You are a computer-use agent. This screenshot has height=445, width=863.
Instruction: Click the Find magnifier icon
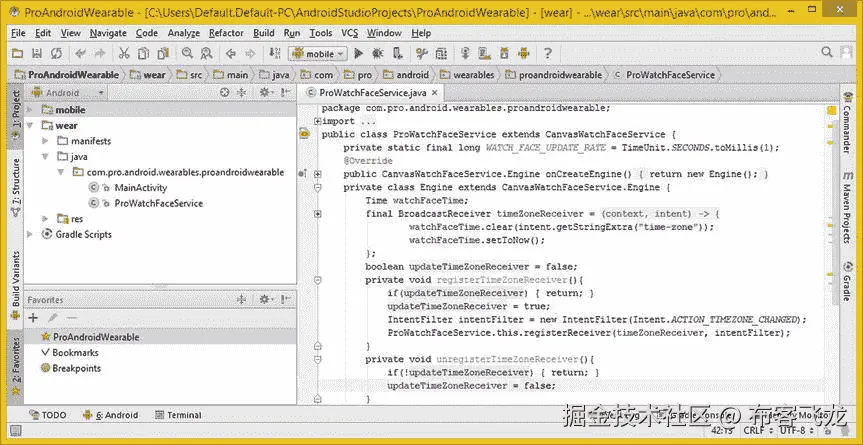coord(187,53)
